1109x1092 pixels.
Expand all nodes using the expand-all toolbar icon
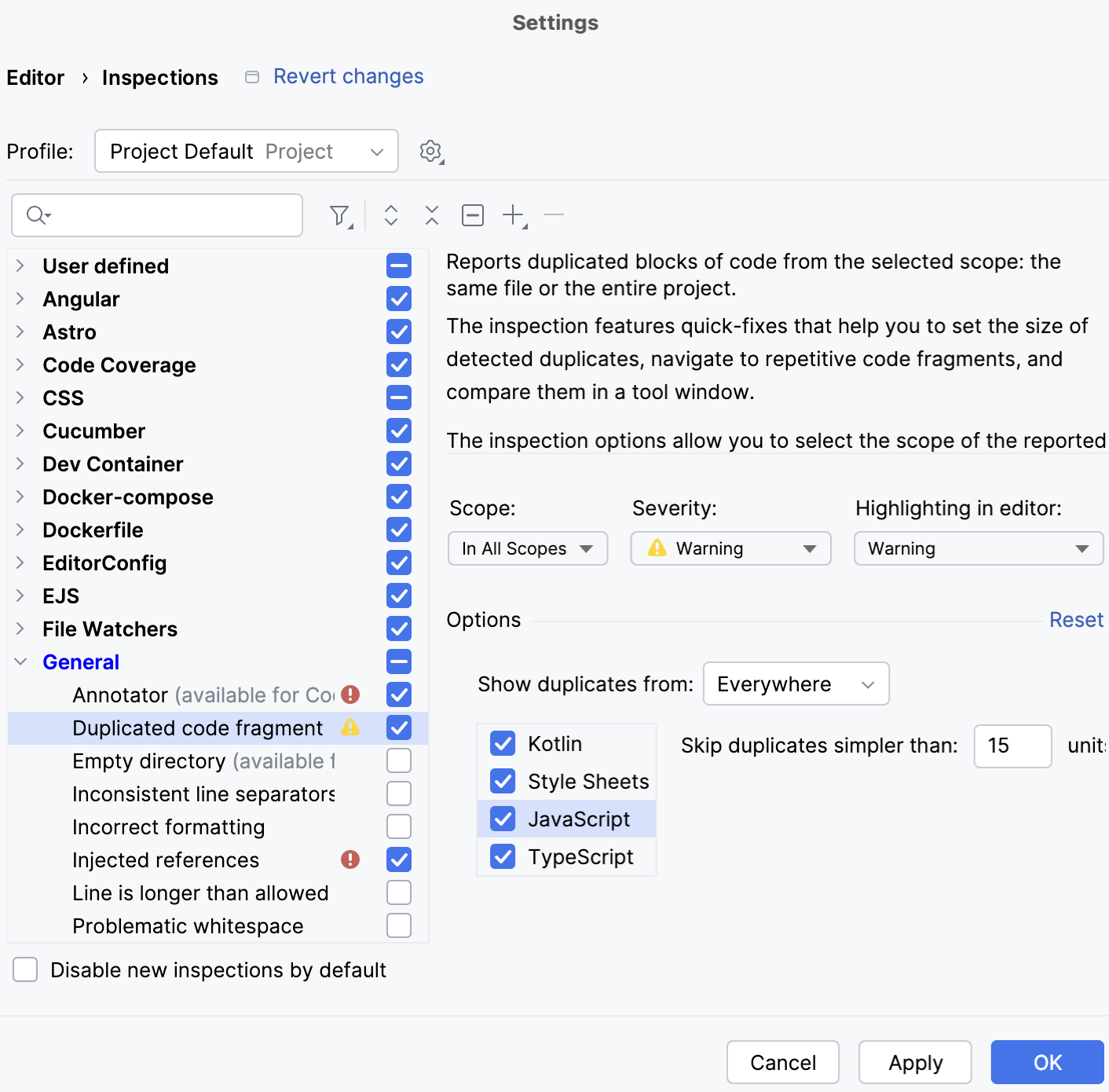point(390,214)
